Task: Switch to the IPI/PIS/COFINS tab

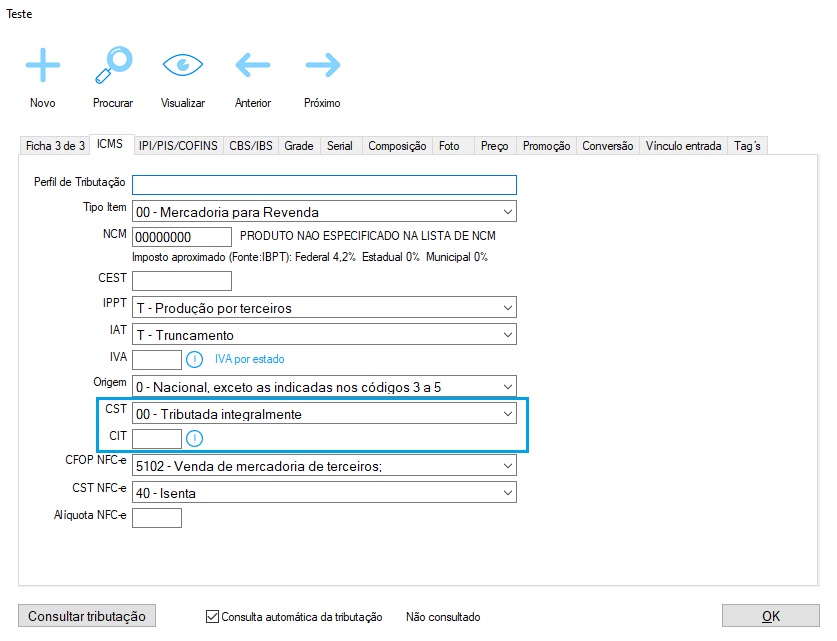Action: [179, 146]
